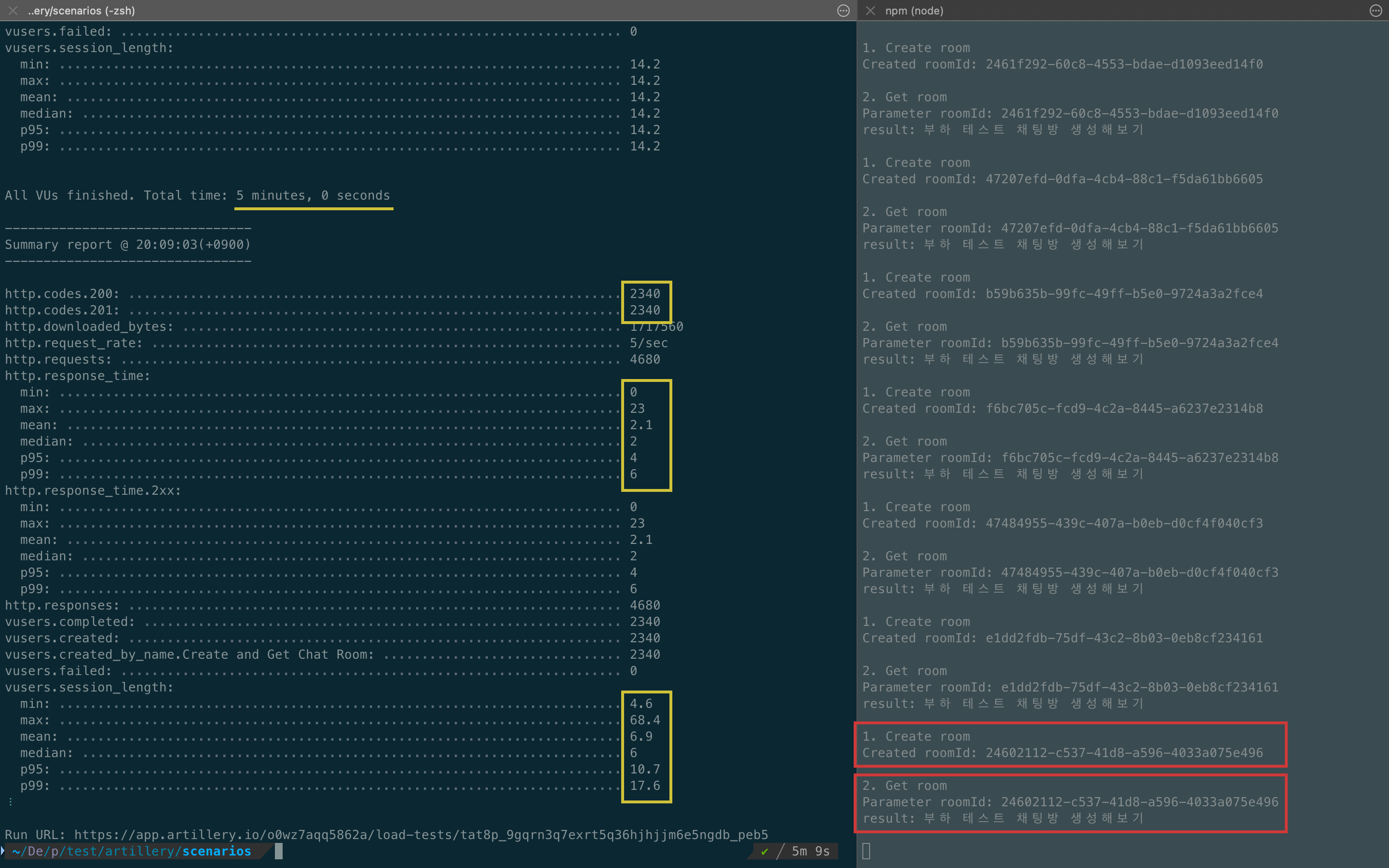
Task: Click the Created roomId 24602112 line
Action: [1062, 753]
